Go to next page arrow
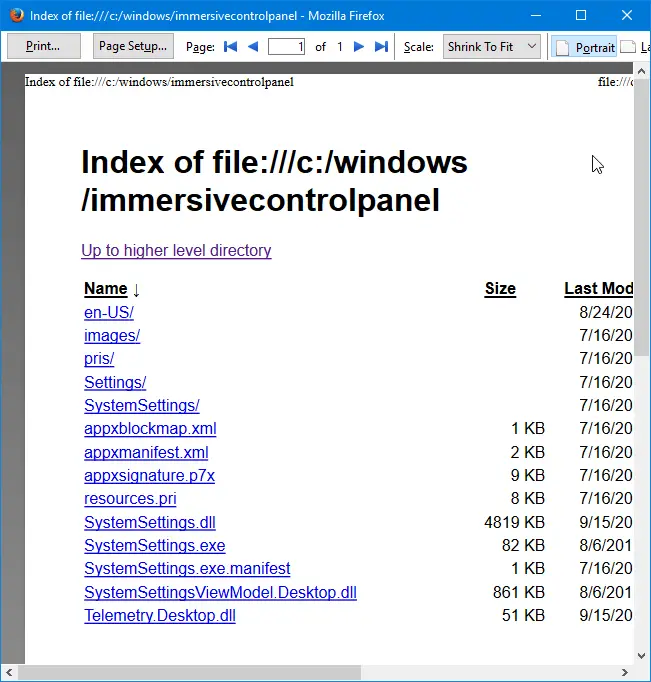The image size is (651, 682). [x=358, y=47]
